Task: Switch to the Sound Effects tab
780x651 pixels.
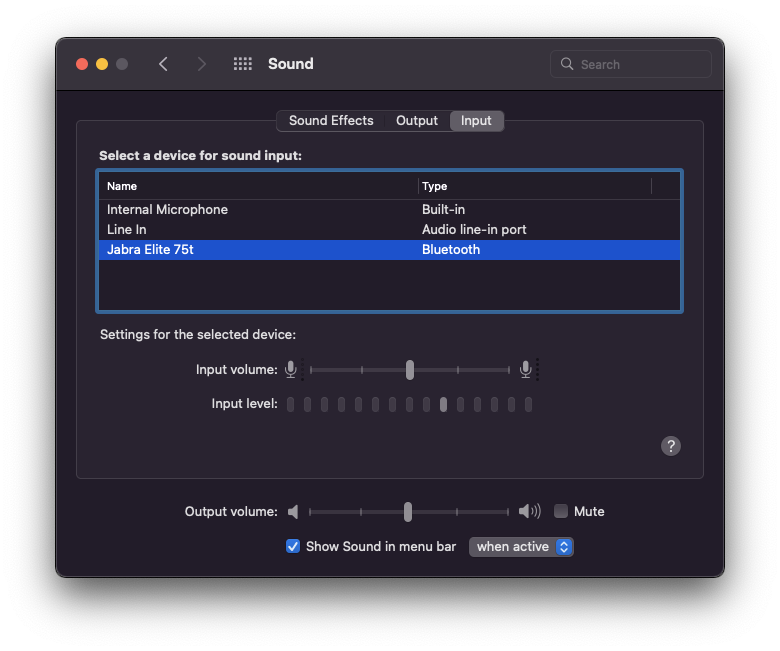Action: pyautogui.click(x=331, y=121)
